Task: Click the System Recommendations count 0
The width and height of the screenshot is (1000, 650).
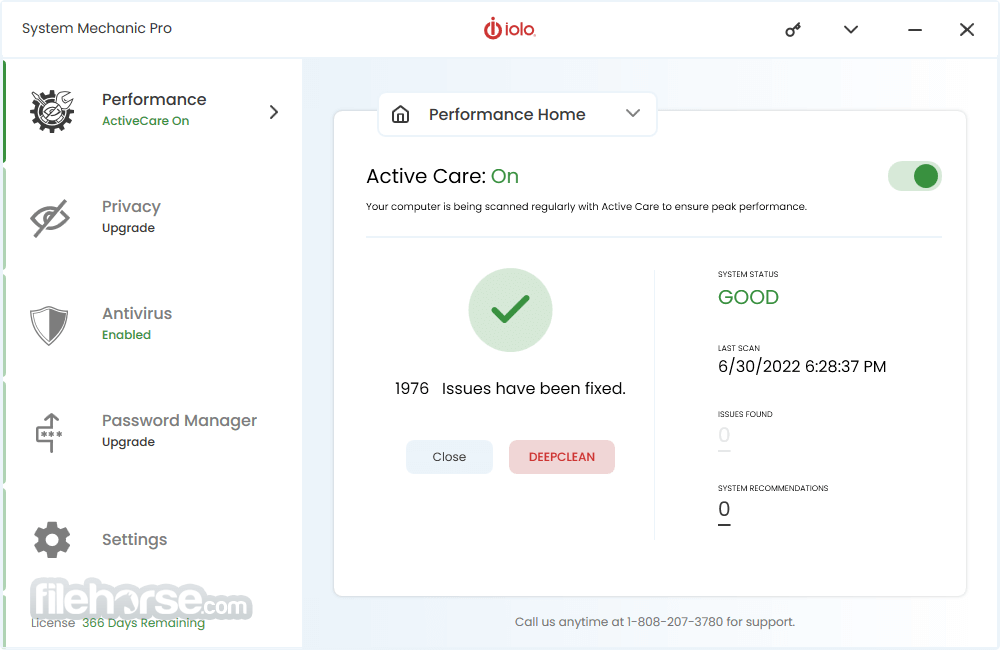Action: [724, 509]
